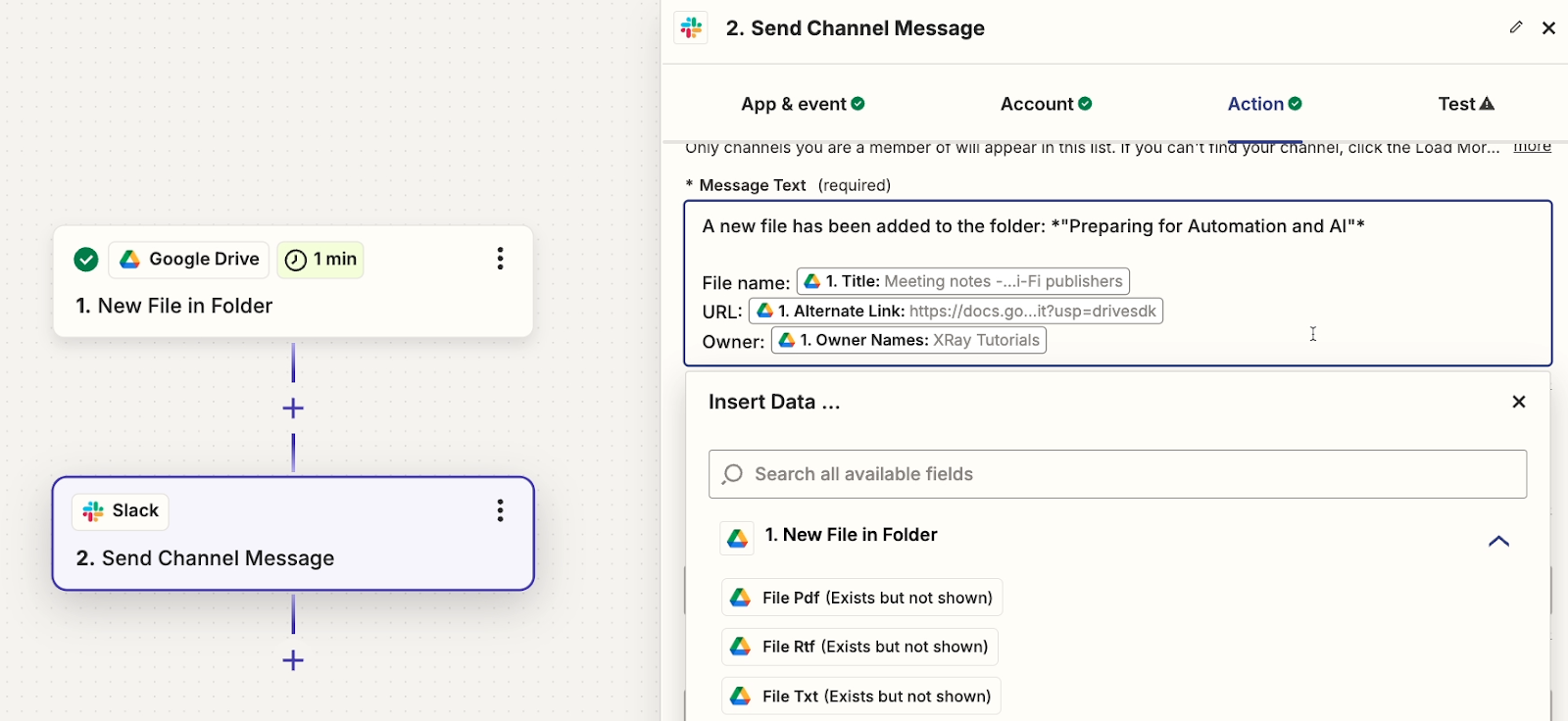The height and width of the screenshot is (721, 1568).
Task: Insert the File Txt field
Action: pyautogui.click(x=860, y=697)
